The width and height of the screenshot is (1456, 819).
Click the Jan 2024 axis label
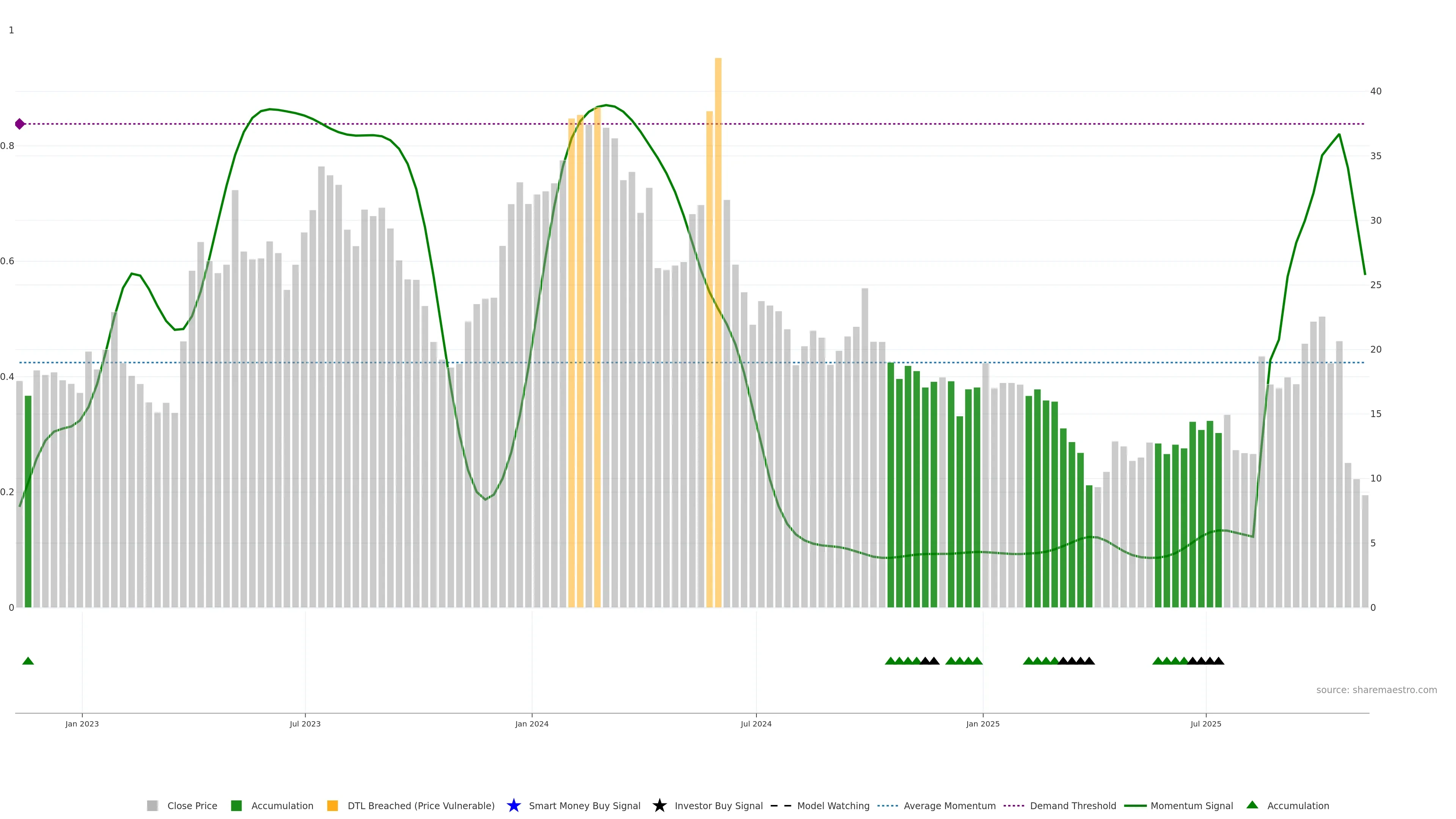[x=531, y=723]
